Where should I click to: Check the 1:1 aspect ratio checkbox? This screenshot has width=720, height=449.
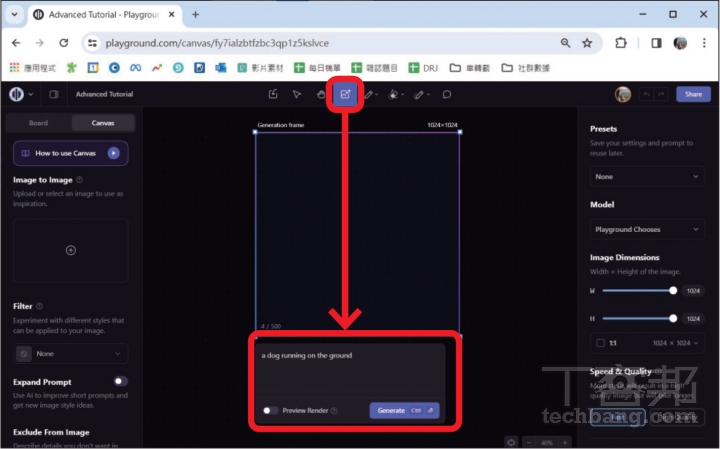600,342
